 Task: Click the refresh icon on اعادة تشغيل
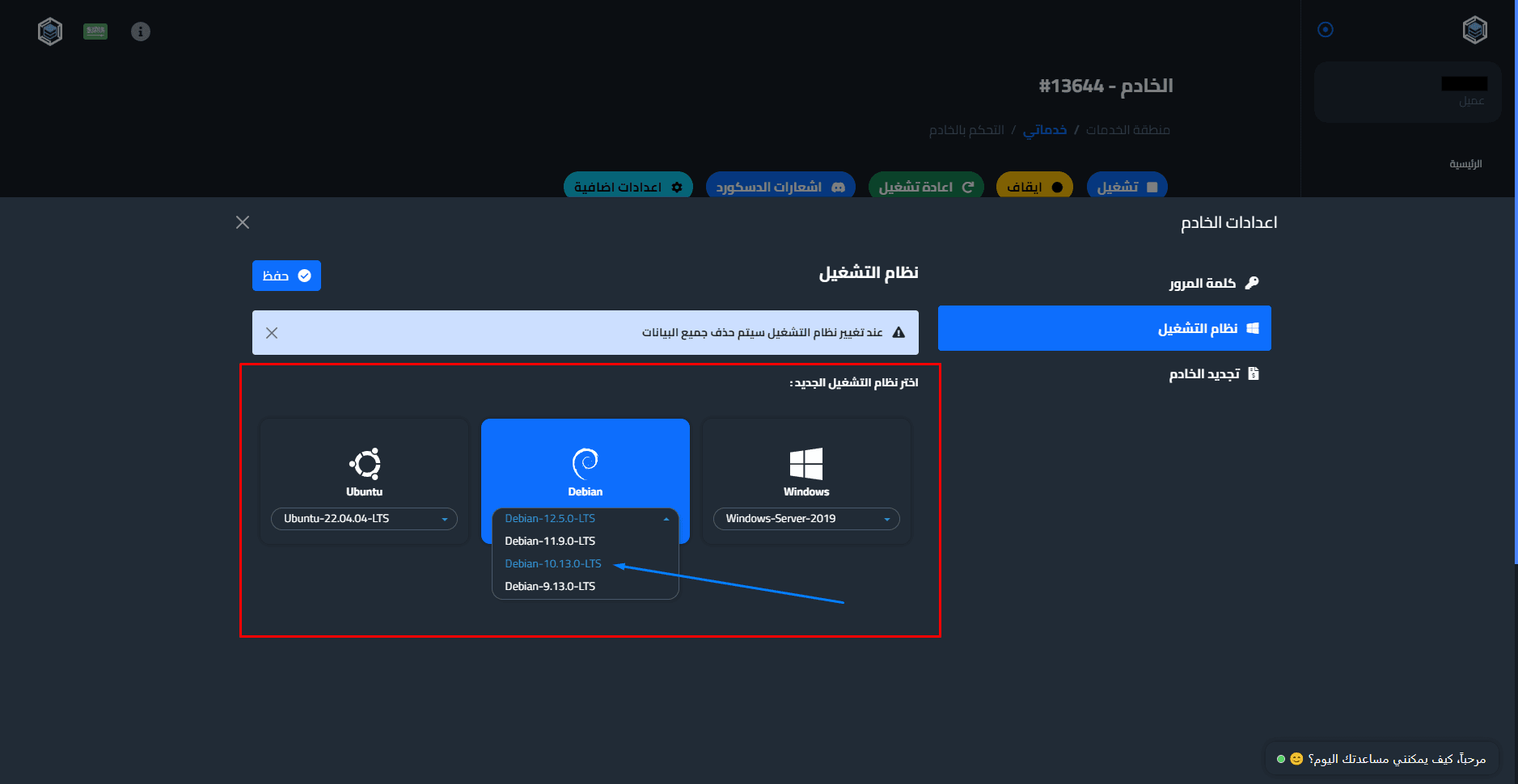point(967,188)
